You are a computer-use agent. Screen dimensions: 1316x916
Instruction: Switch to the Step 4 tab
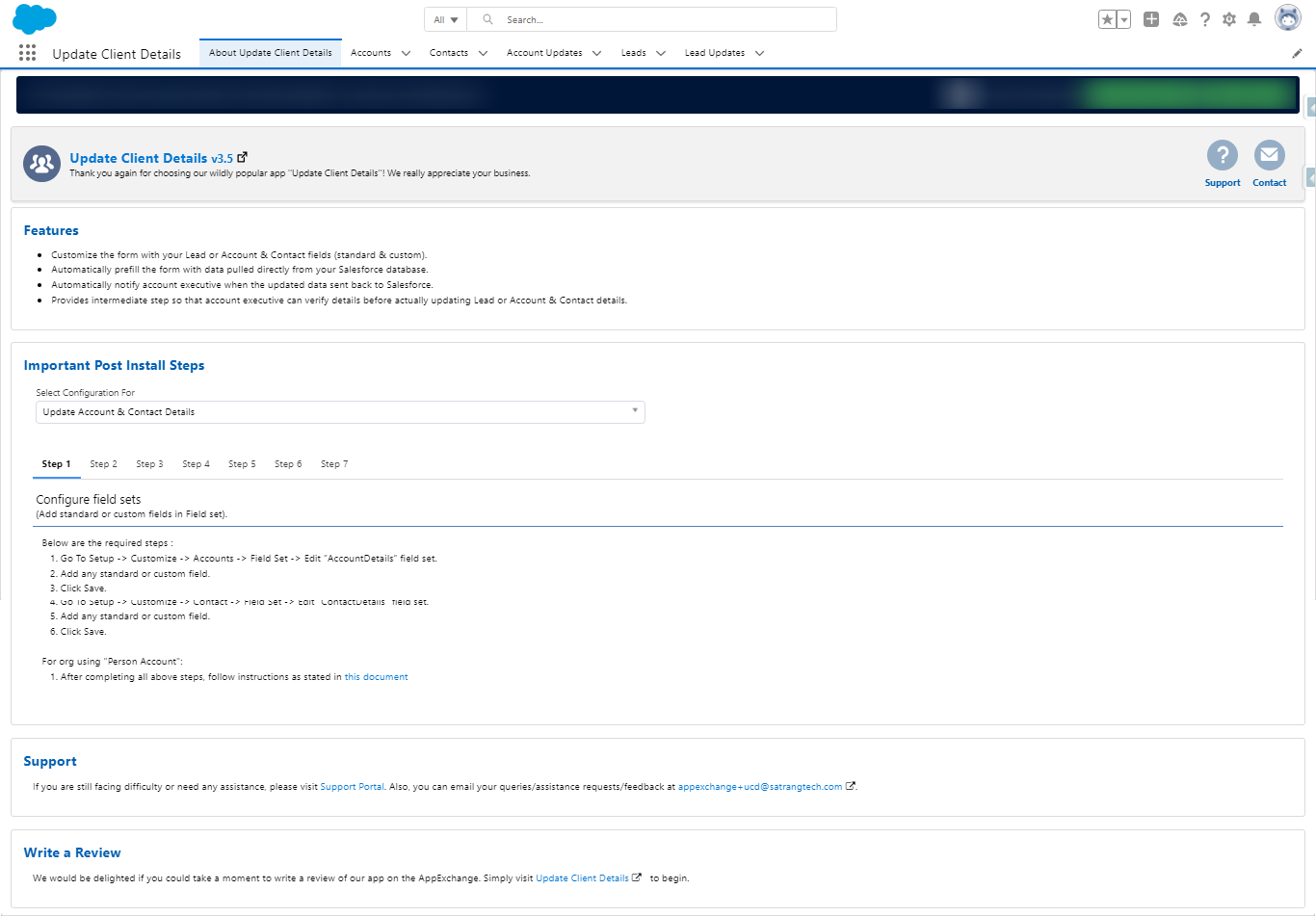tap(196, 464)
